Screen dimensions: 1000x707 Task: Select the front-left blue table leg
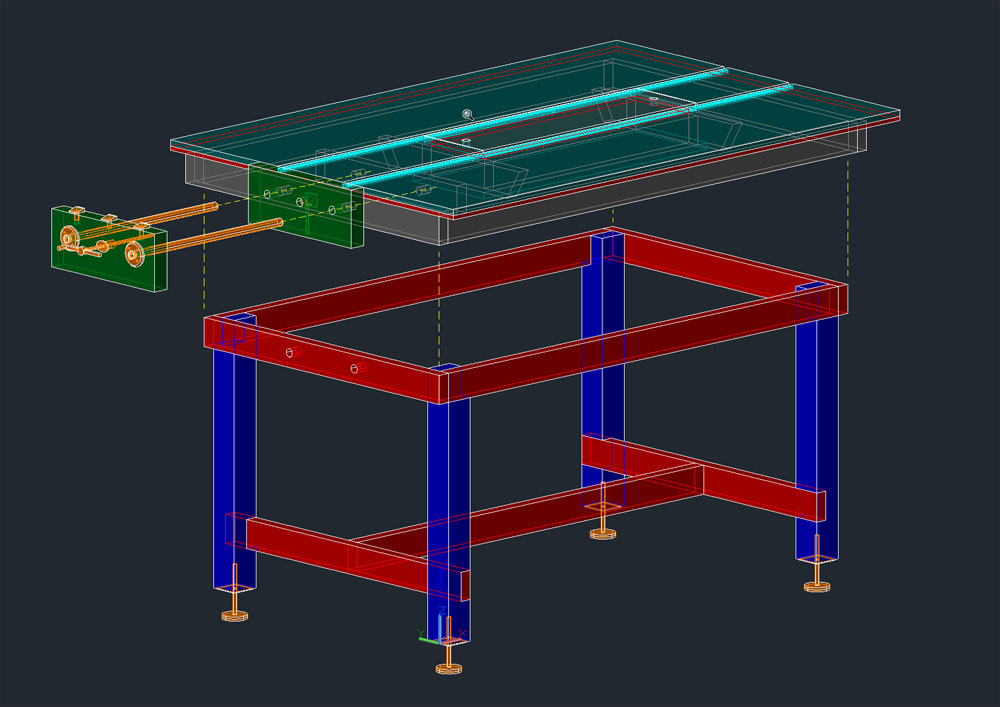click(x=234, y=470)
